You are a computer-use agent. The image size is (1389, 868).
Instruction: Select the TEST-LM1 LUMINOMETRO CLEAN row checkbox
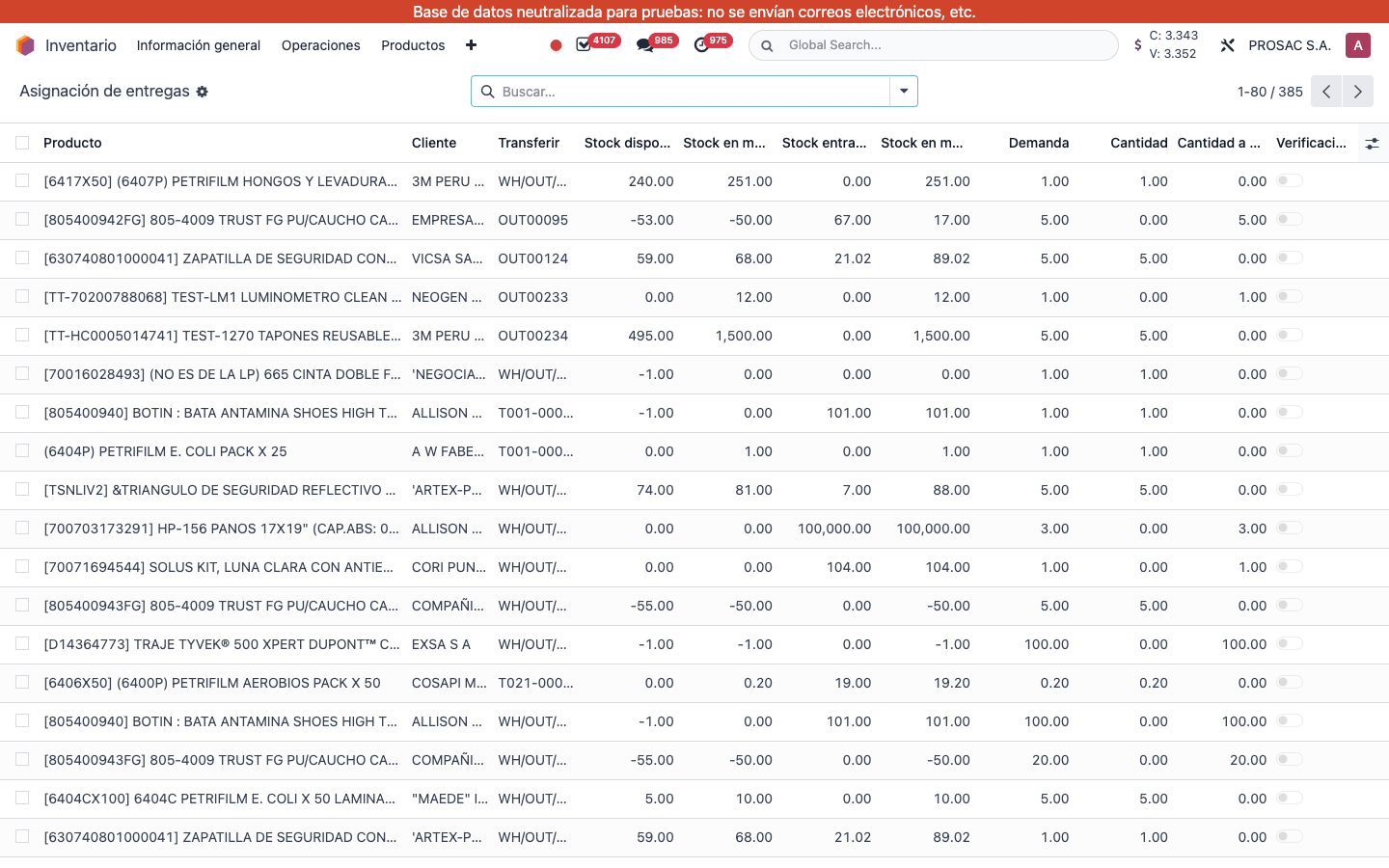[22, 296]
